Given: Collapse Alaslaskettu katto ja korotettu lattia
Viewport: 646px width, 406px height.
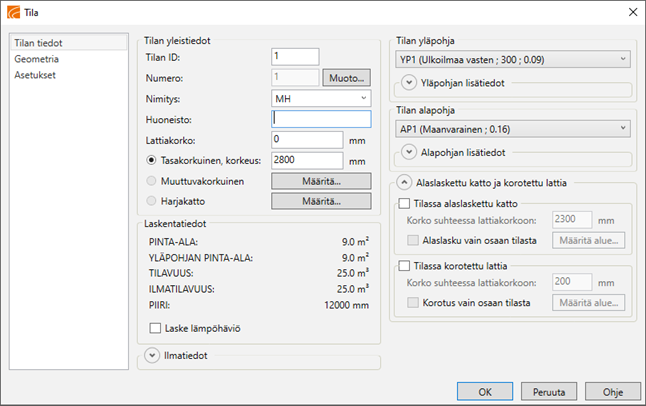Looking at the screenshot, I should click(x=403, y=182).
